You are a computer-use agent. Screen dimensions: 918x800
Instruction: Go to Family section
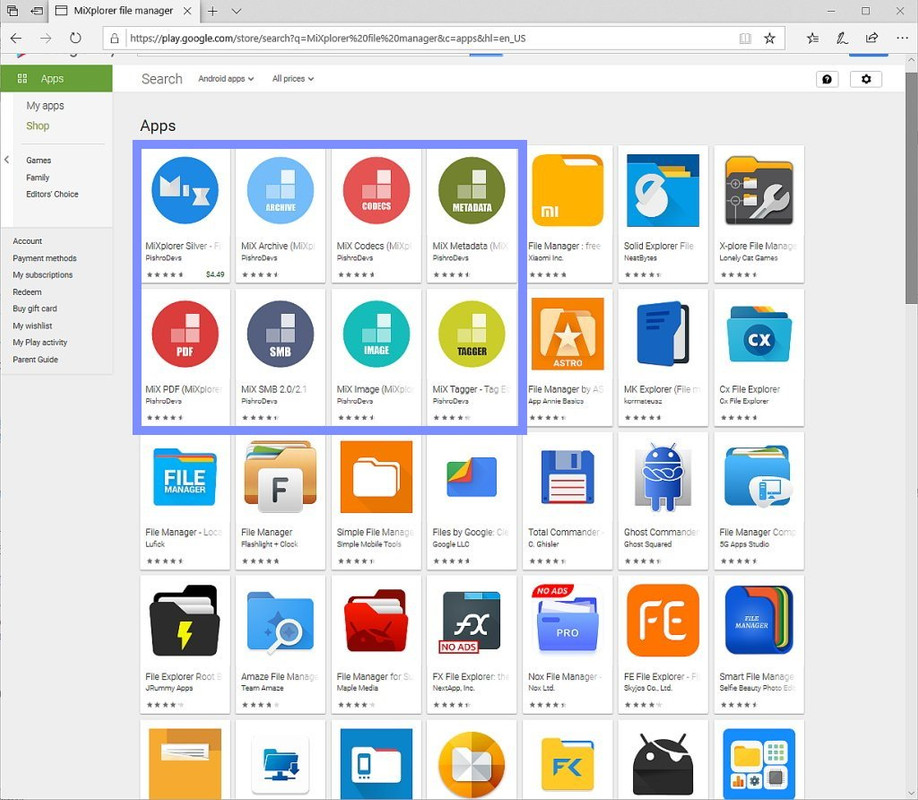click(37, 177)
